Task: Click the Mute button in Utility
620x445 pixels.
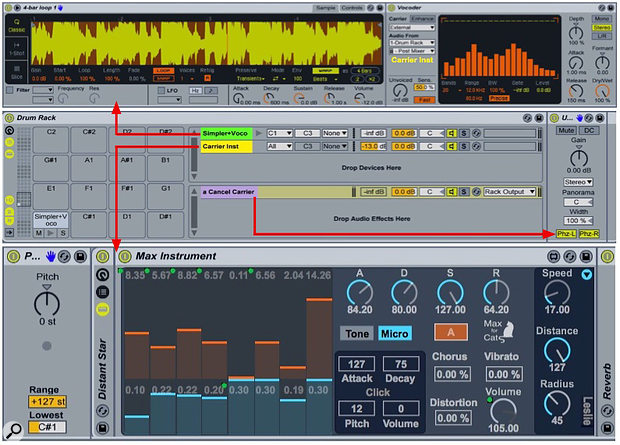Action: point(566,130)
